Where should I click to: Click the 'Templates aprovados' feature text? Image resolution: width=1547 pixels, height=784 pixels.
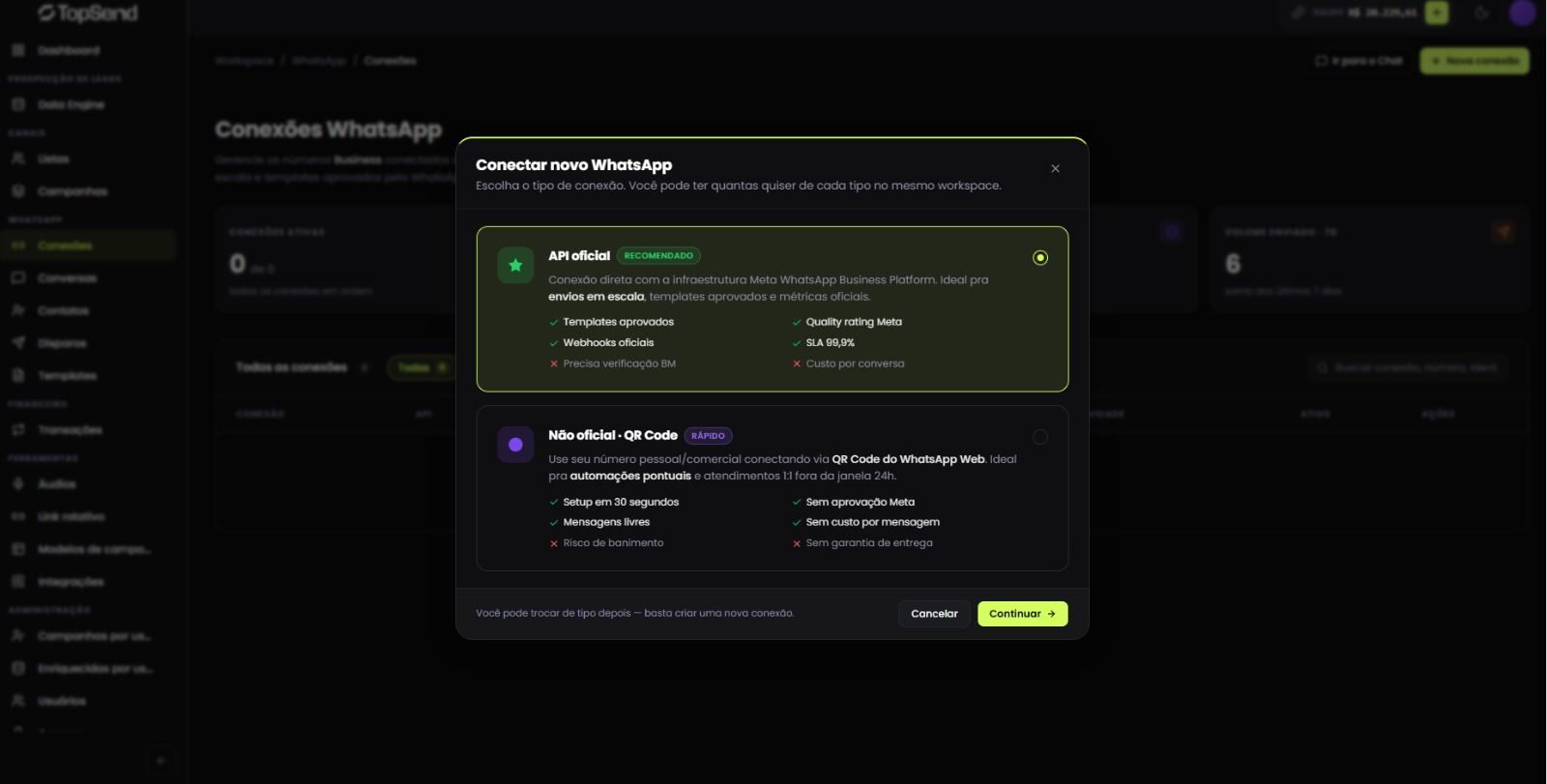click(619, 322)
